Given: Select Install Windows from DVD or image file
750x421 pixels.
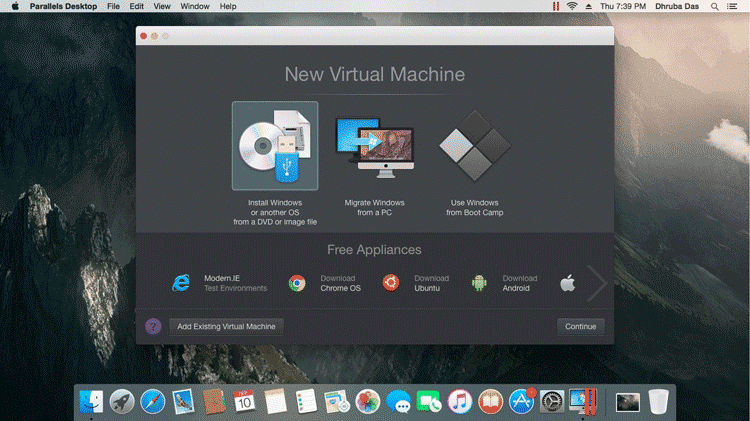Looking at the screenshot, I should (275, 146).
